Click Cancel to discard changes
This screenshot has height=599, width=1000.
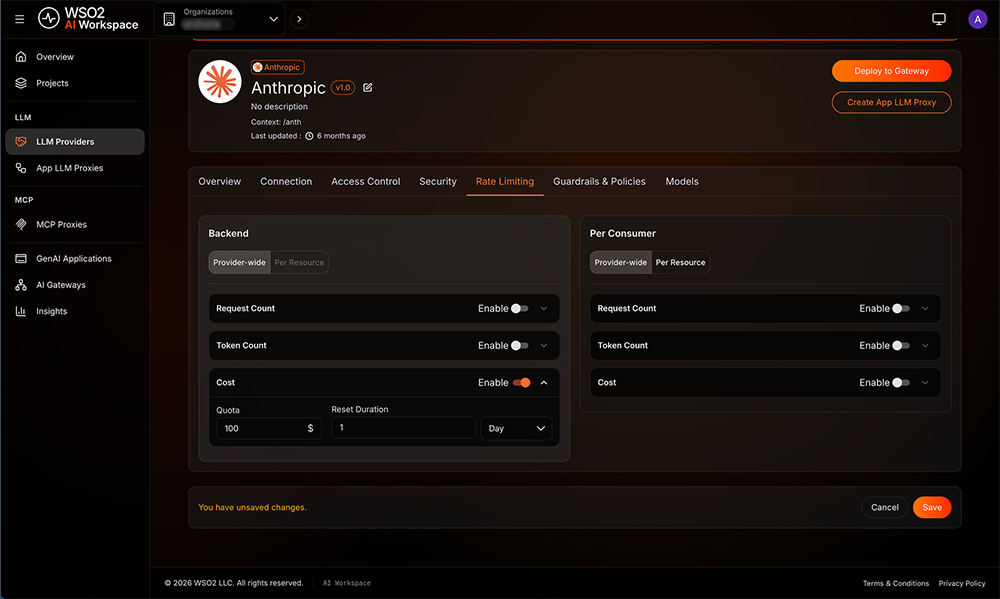pyautogui.click(x=885, y=507)
